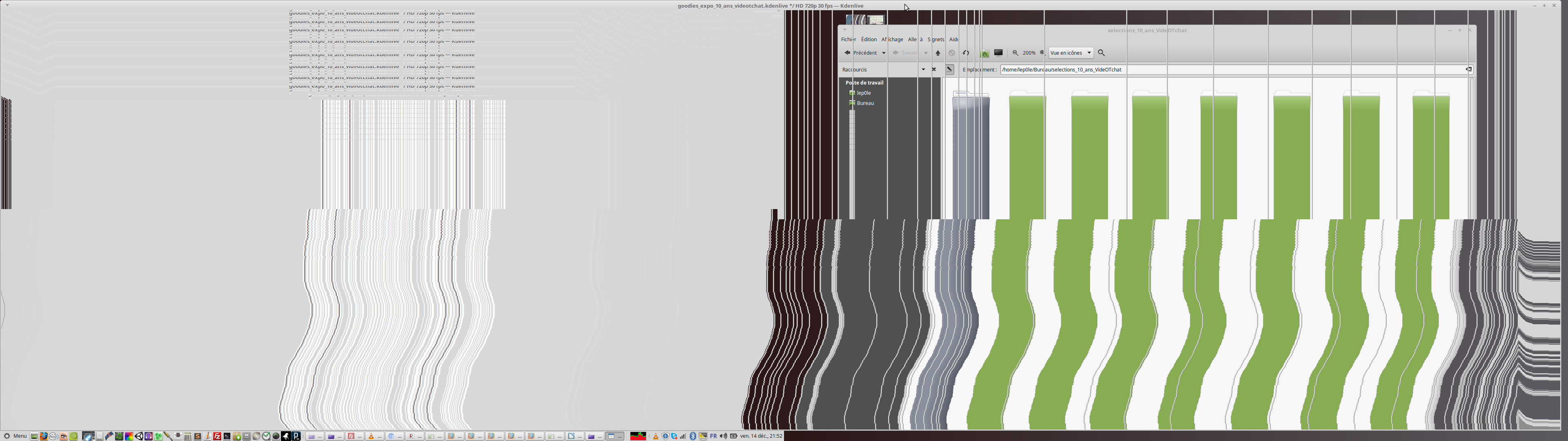Open the Vue en icônes view dropdown
Screen dimensions: 1568x441
[1071, 53]
